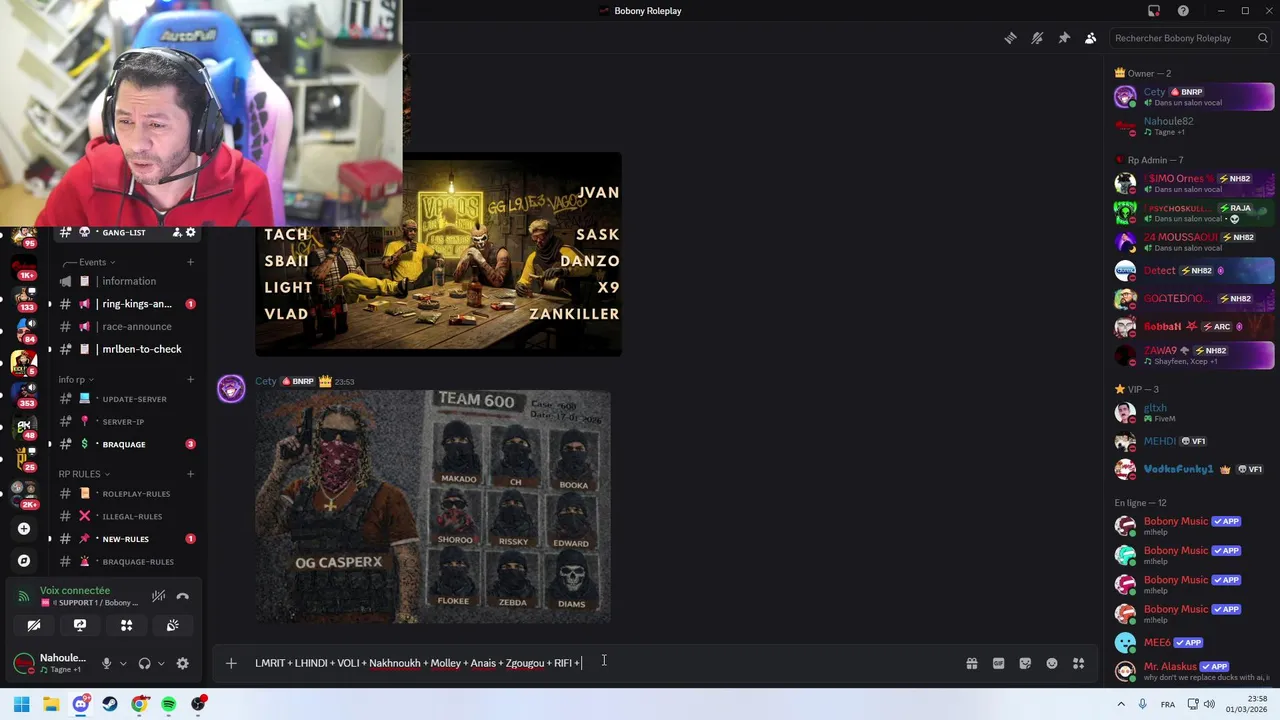Toggle microphone mute in user panel

point(106,663)
